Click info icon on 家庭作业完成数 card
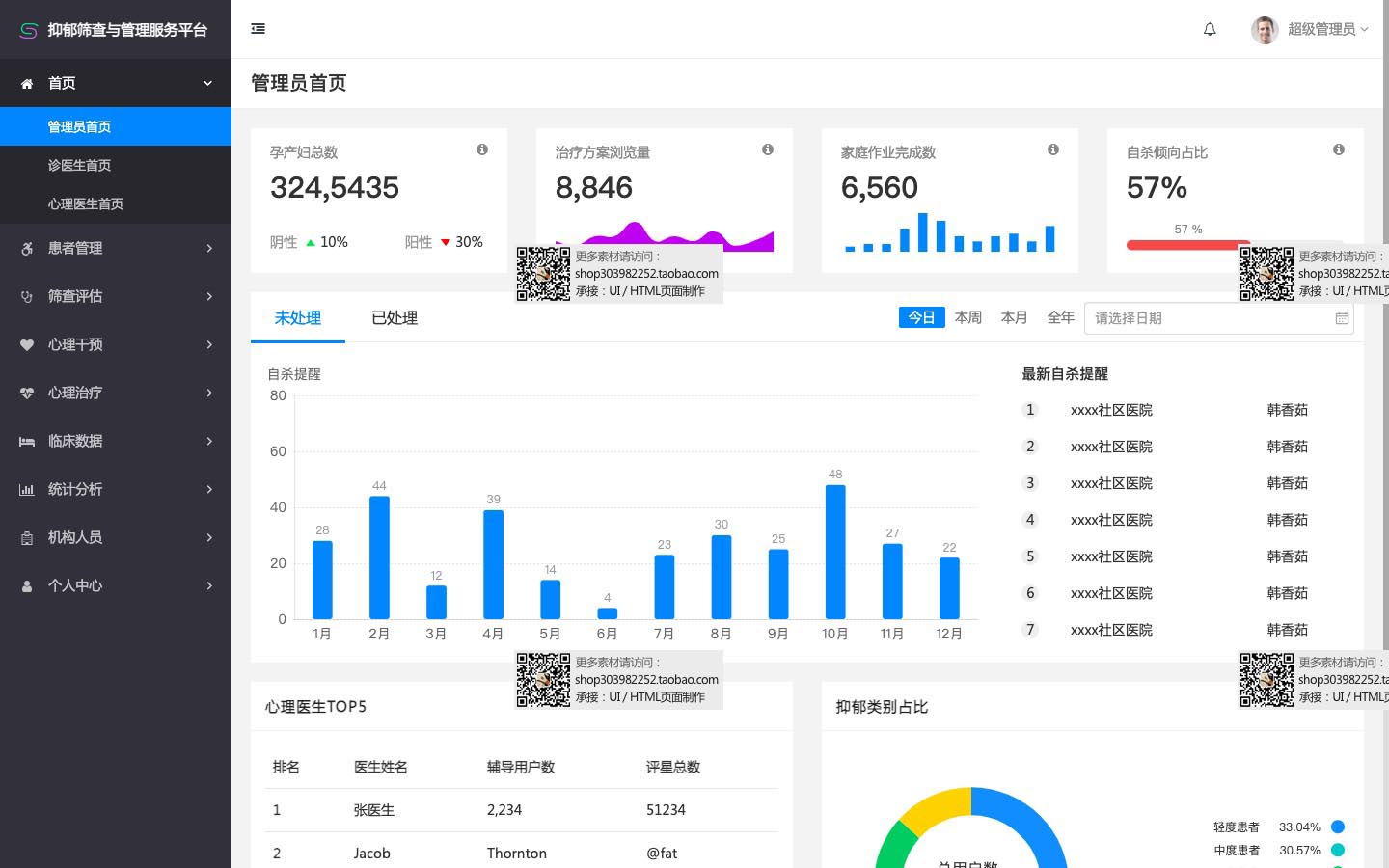This screenshot has width=1389, height=868. click(1053, 149)
